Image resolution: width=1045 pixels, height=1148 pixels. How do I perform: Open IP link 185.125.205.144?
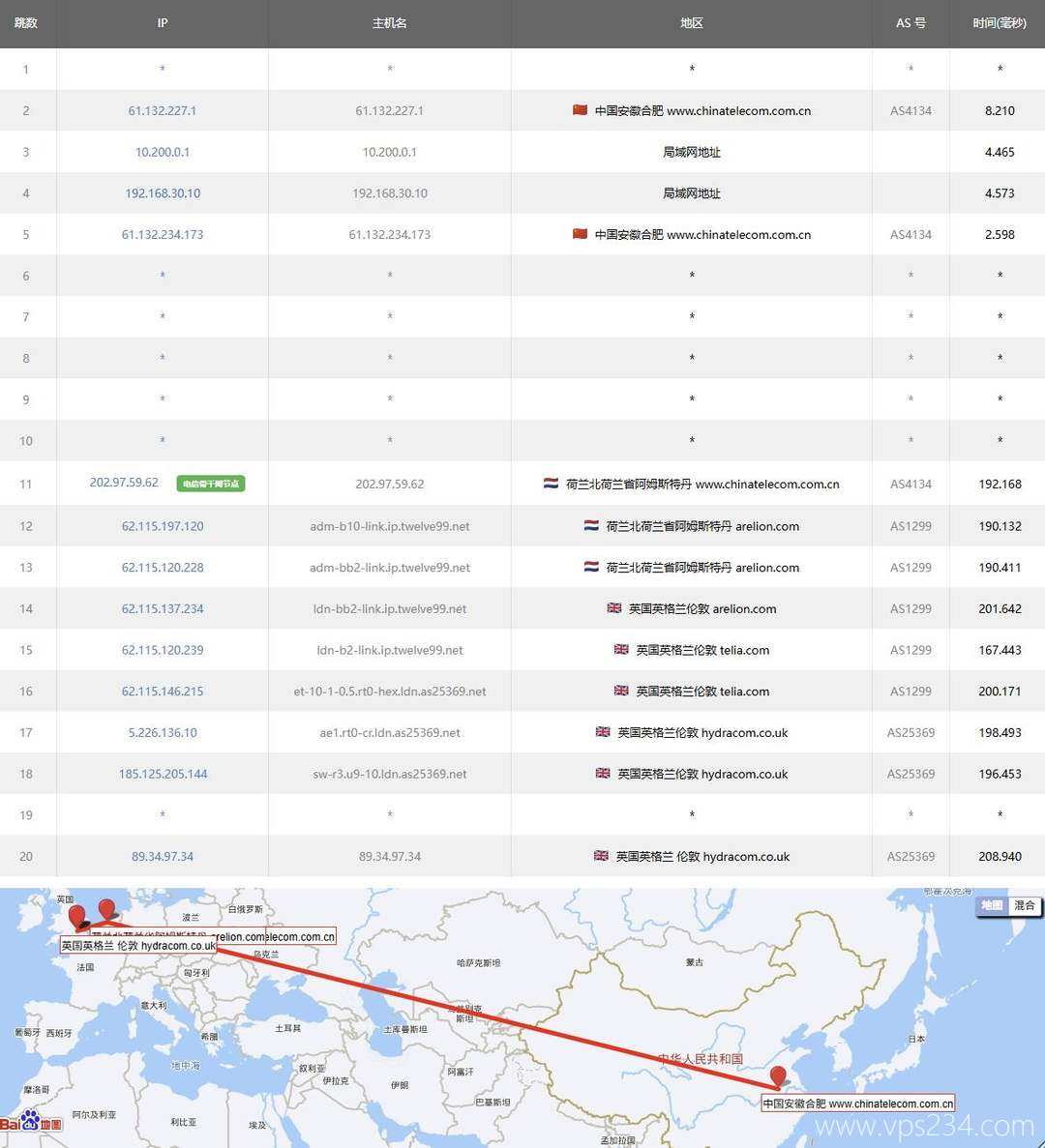(x=163, y=774)
